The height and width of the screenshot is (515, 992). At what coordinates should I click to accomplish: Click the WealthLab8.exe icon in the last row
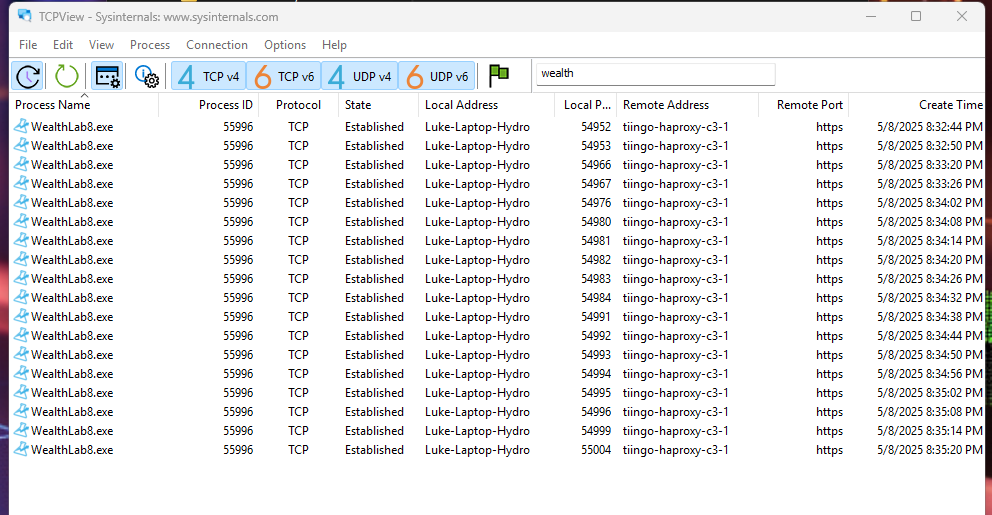click(x=22, y=450)
